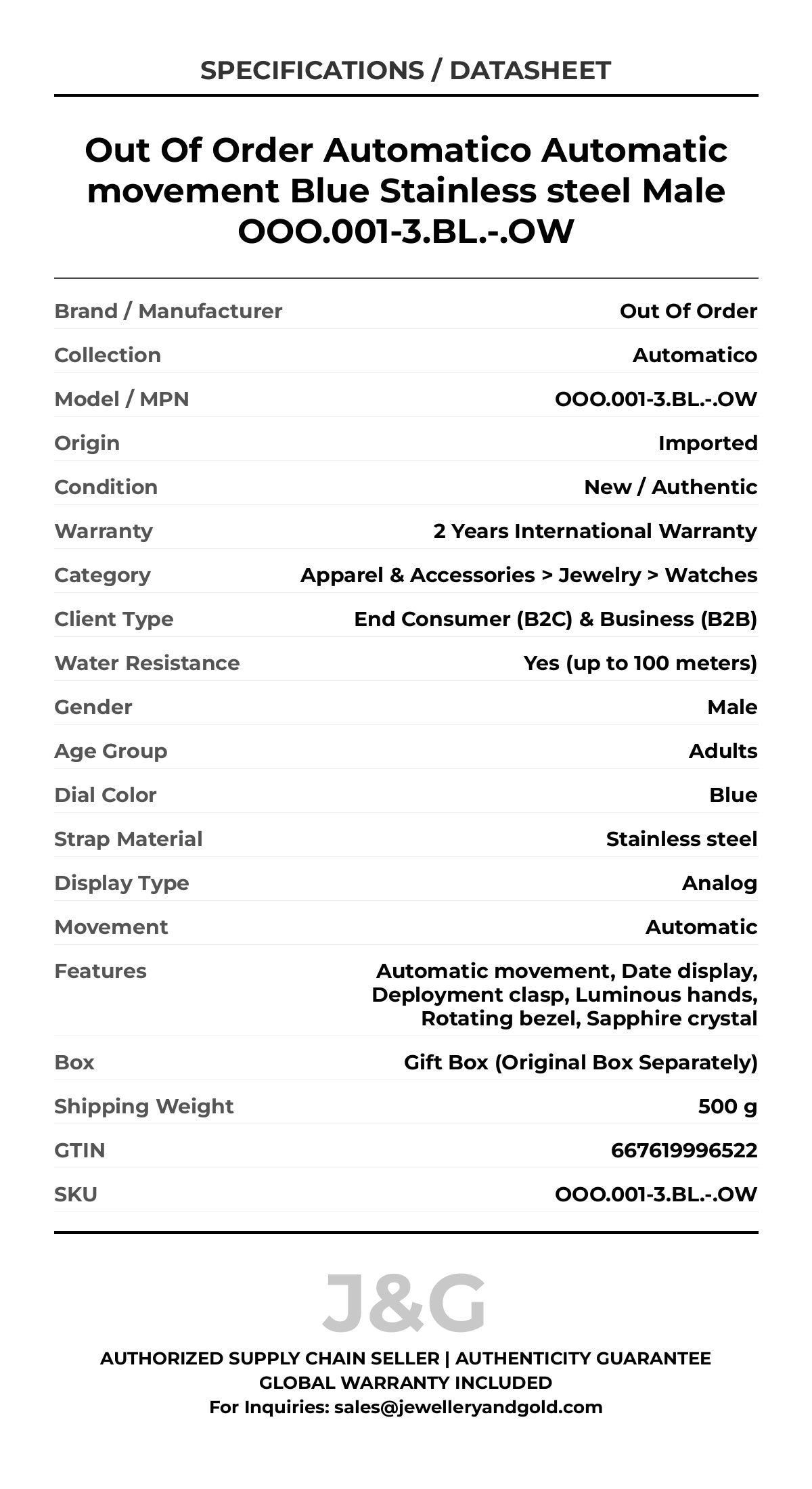Select the Water Resistance value
This screenshot has height=1489, width=812.
click(x=640, y=663)
